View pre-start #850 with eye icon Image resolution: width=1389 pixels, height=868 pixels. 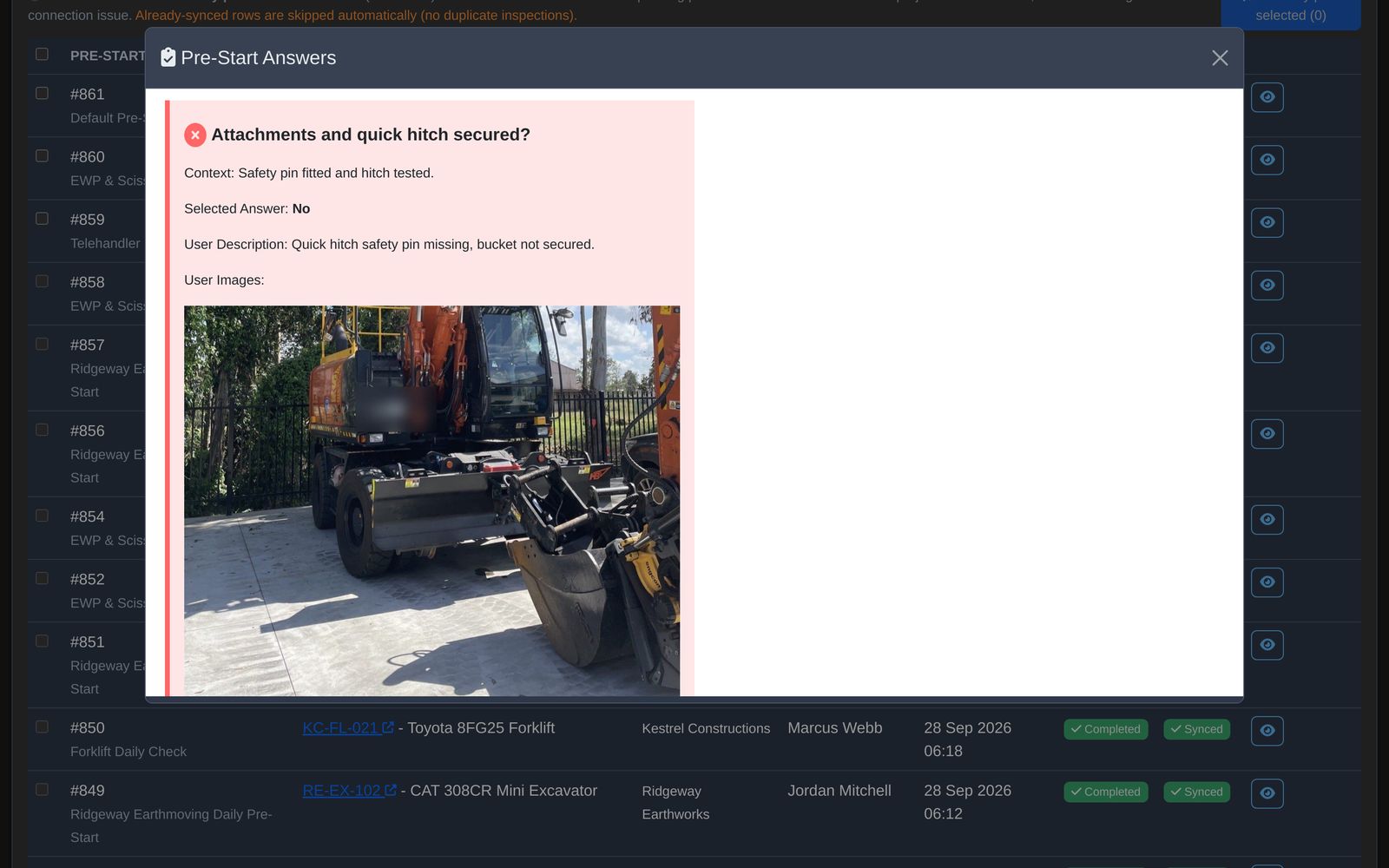pyautogui.click(x=1267, y=730)
